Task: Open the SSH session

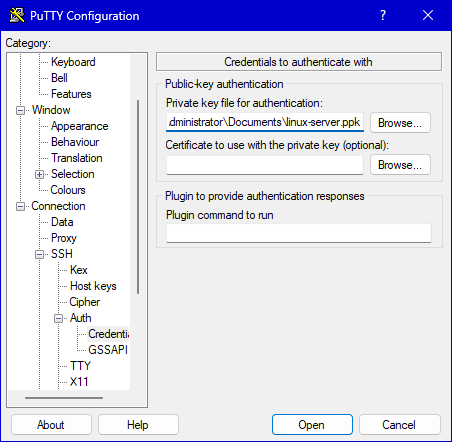Action: (x=312, y=425)
